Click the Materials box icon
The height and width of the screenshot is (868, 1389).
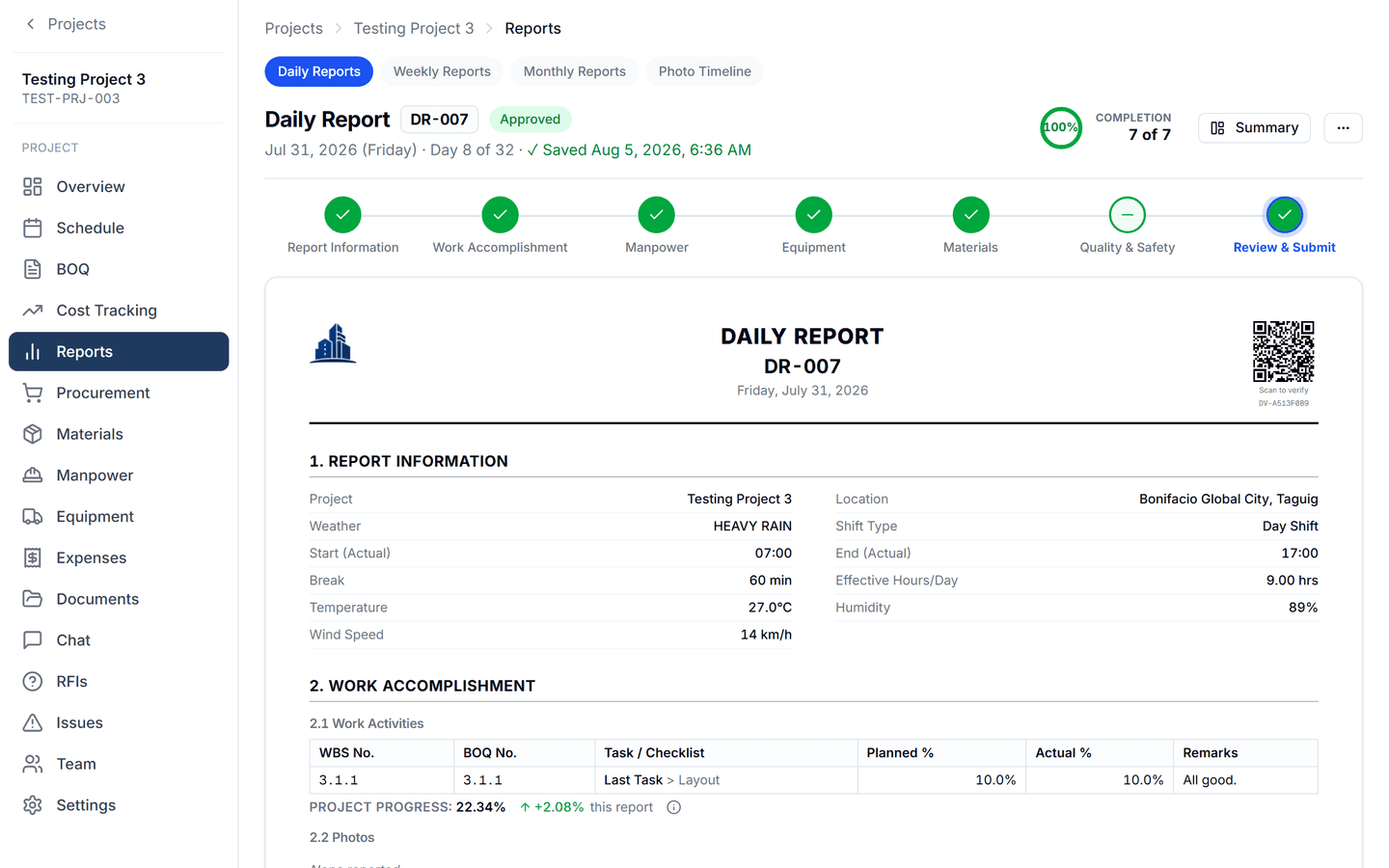tap(33, 434)
